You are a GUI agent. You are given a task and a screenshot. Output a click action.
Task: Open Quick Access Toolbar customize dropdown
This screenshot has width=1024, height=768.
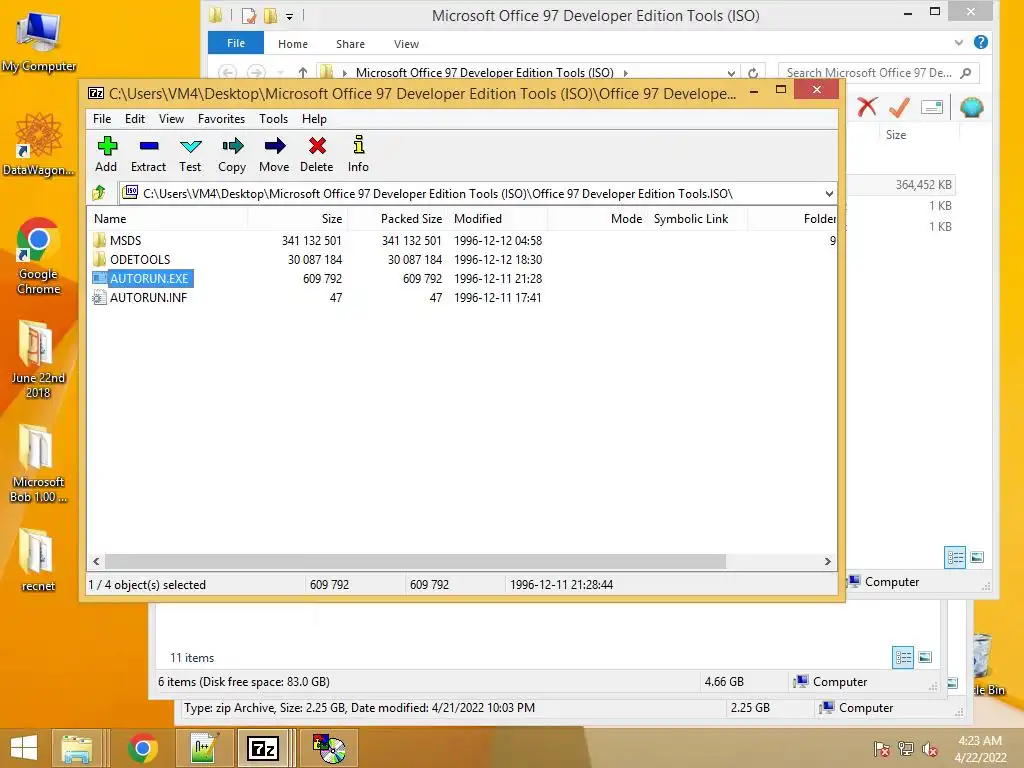click(289, 16)
